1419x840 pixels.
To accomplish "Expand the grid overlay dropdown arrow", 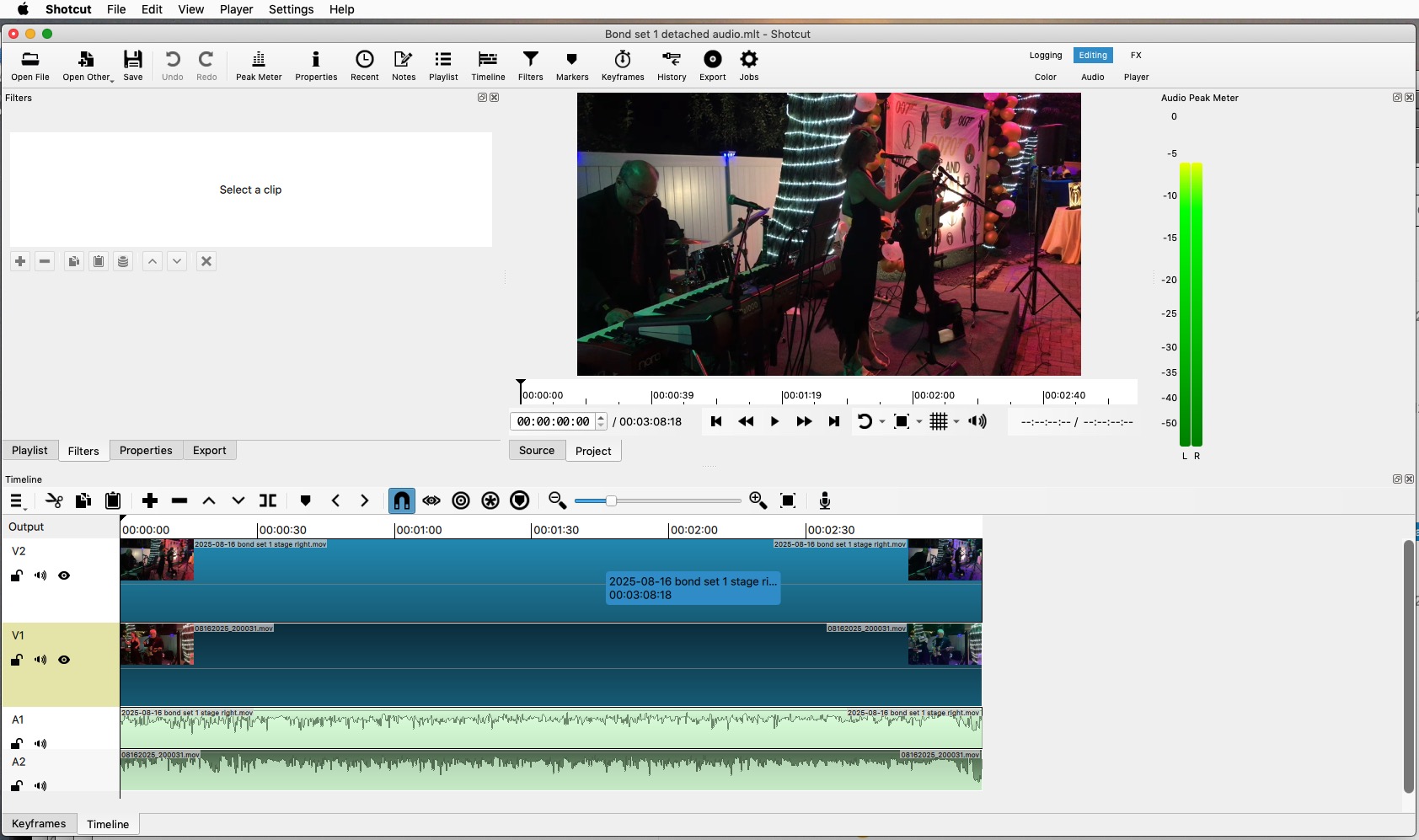I will point(956,421).
